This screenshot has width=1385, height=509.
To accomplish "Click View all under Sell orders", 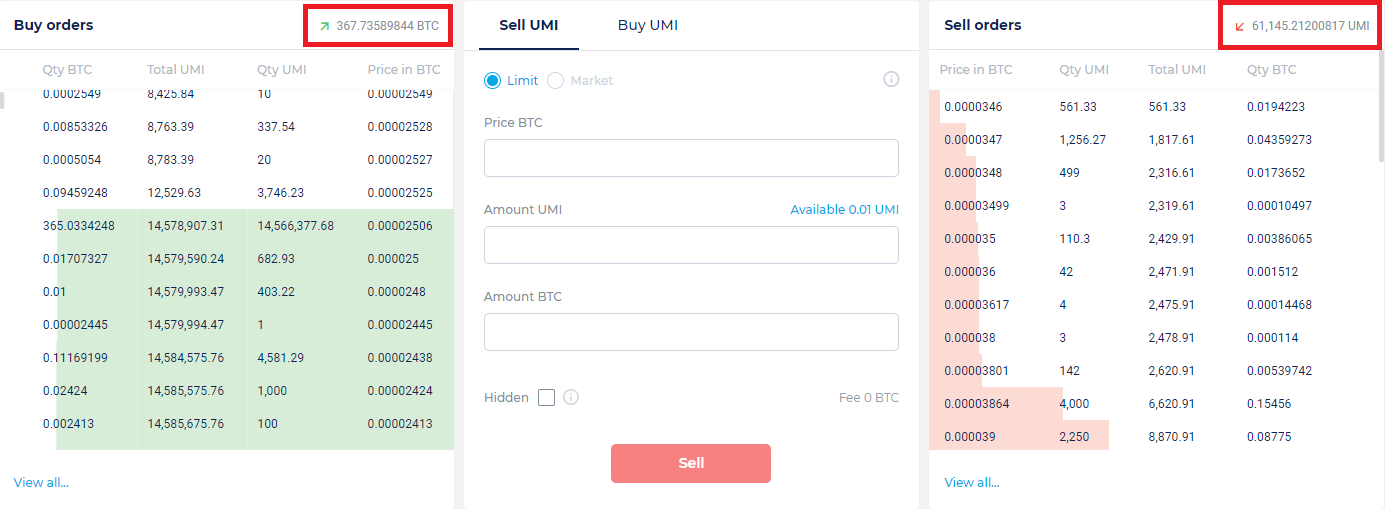I will click(971, 482).
